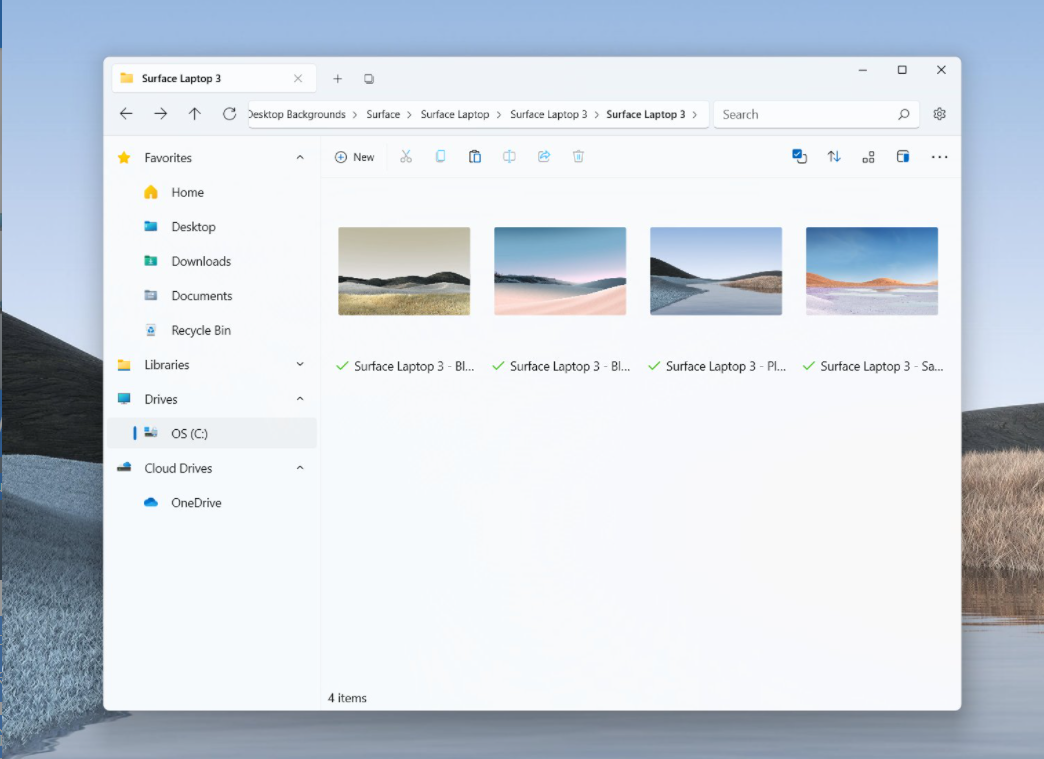Viewport: 1044px width, 759px height.
Task: Select the orange hills blue sky thumbnail
Action: click(872, 271)
